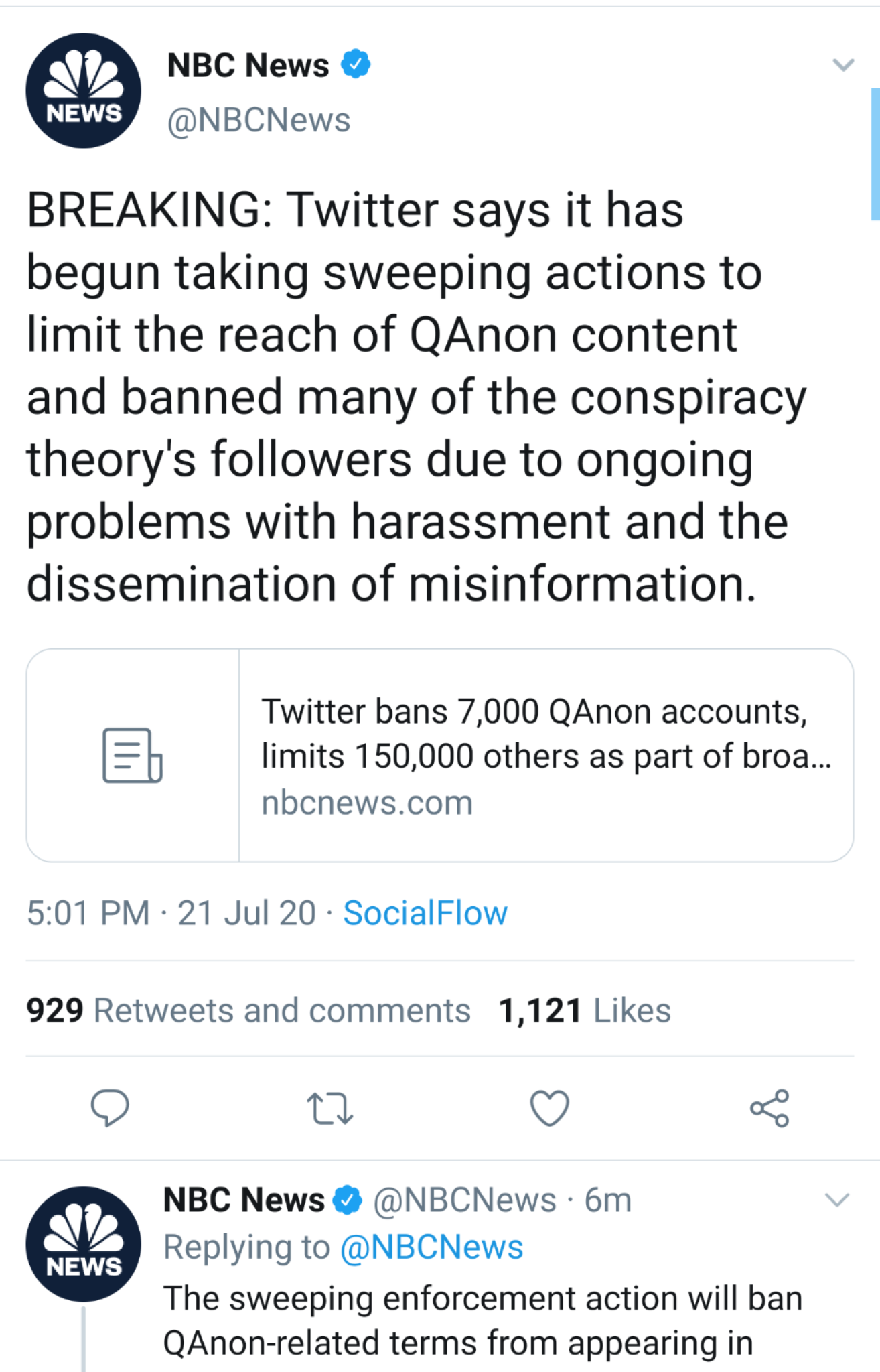Viewport: 880px width, 1372px height.
Task: Open the nbcnews.com domain link
Action: point(367,803)
